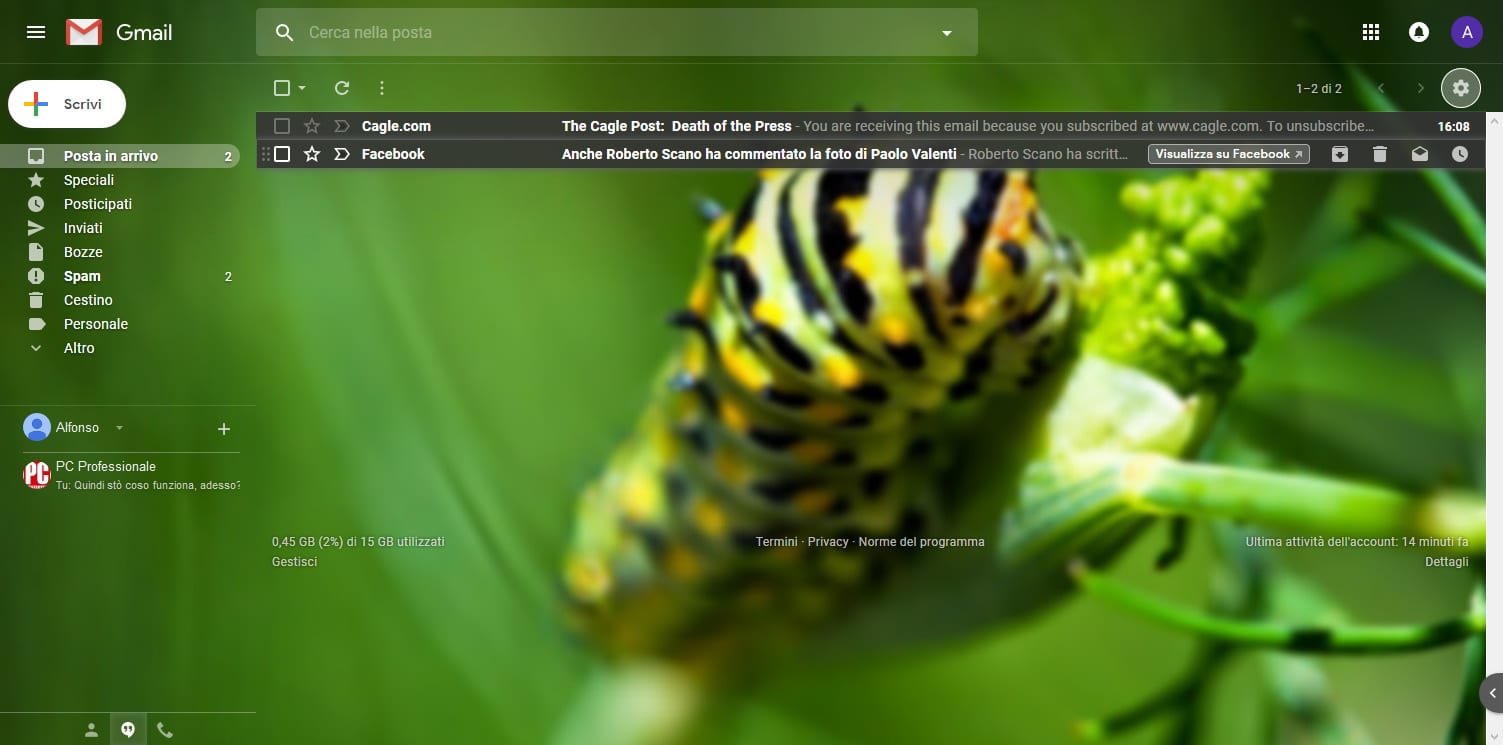Snooze the Facebook email
Image resolution: width=1503 pixels, height=745 pixels.
(1460, 154)
